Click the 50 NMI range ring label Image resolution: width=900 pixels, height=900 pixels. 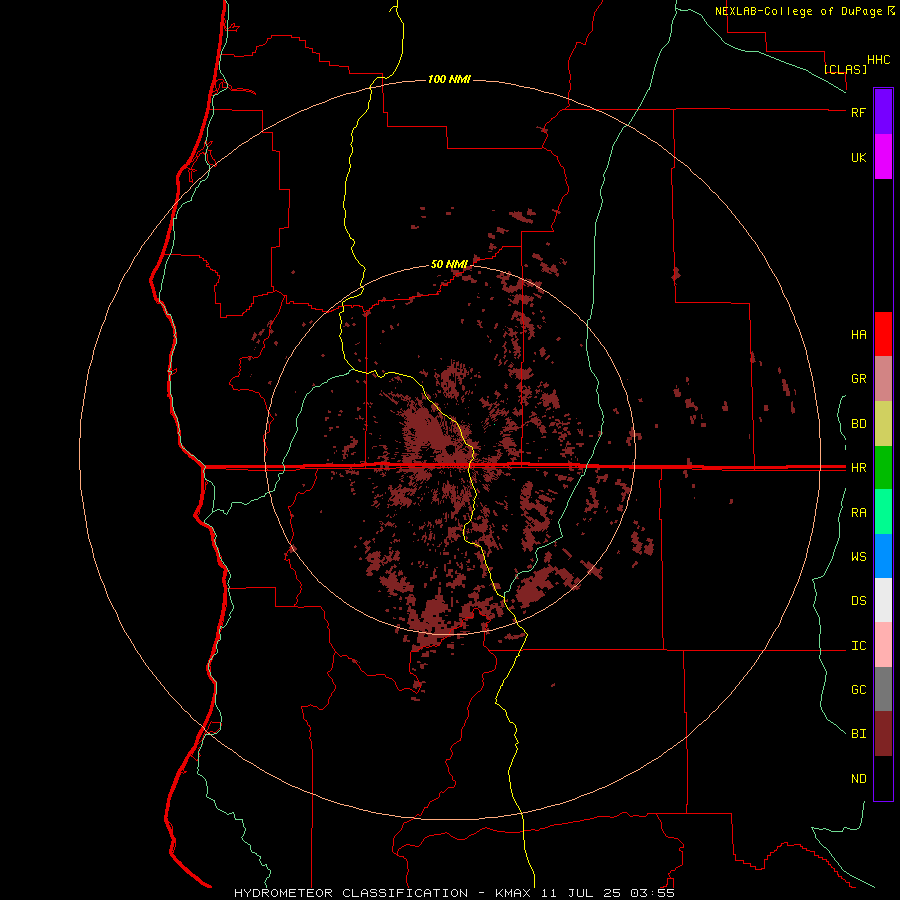pos(449,264)
